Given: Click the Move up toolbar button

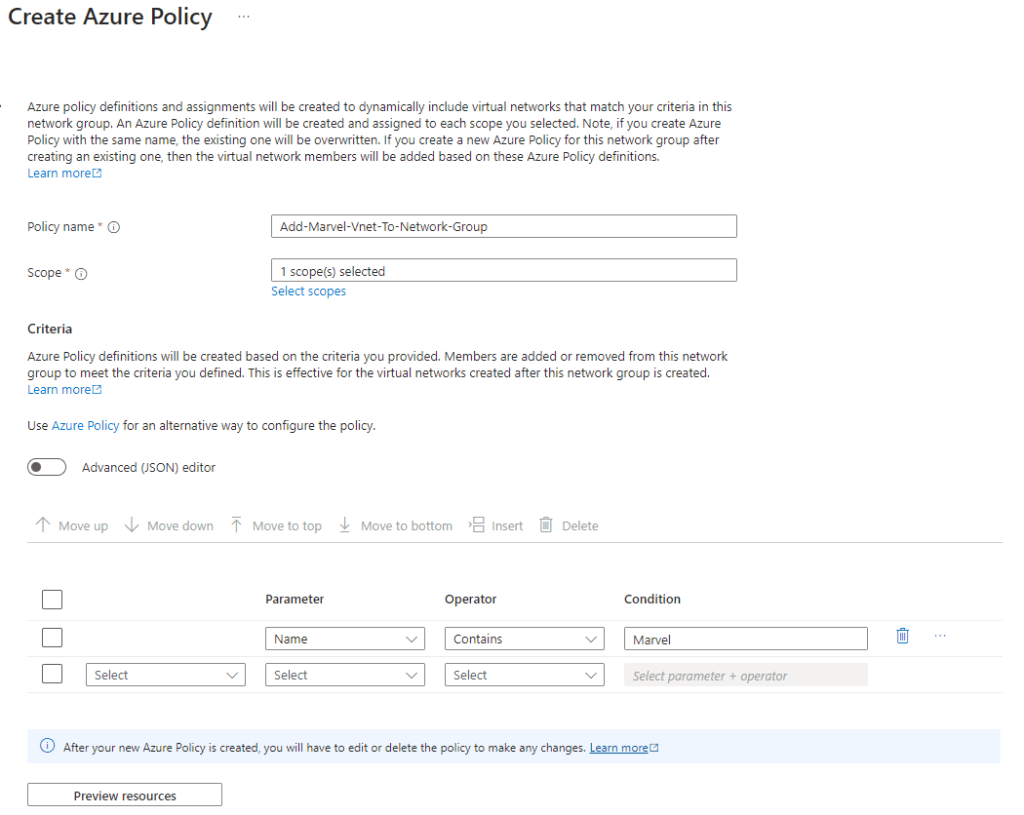Looking at the screenshot, I should [71, 526].
